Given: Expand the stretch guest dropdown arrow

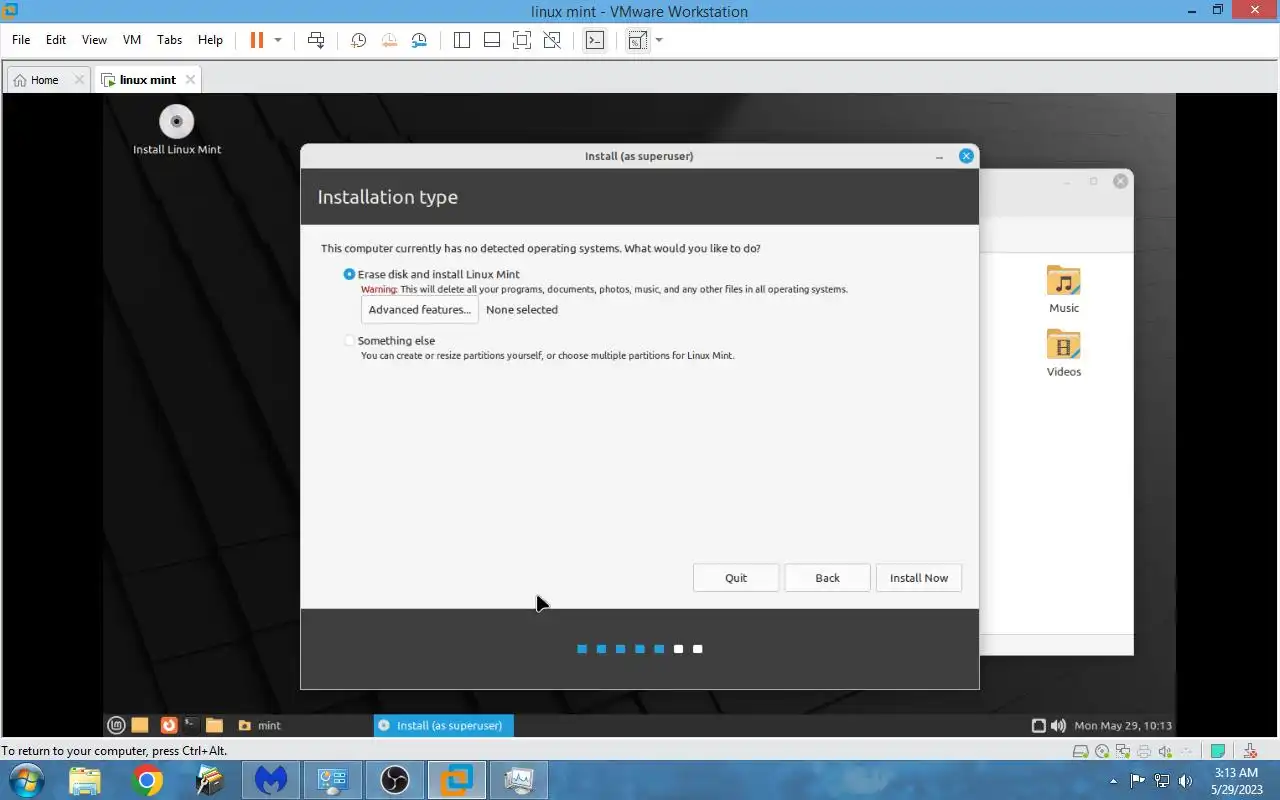Looking at the screenshot, I should 659,40.
